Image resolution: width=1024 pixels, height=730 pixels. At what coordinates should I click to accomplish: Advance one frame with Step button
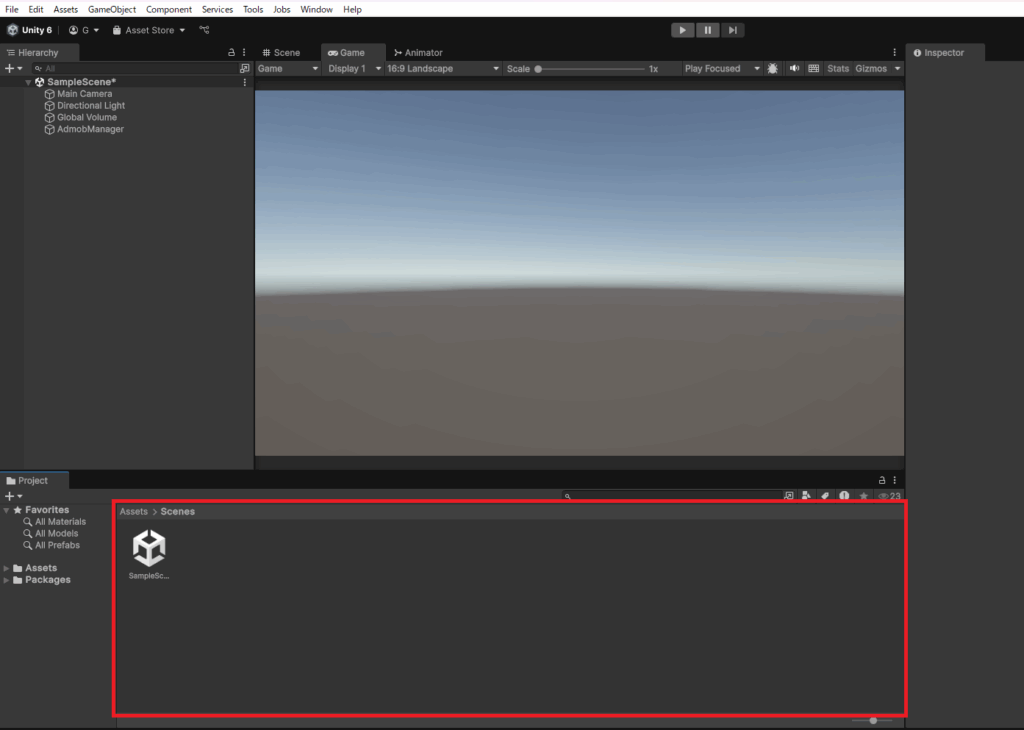pyautogui.click(x=733, y=30)
